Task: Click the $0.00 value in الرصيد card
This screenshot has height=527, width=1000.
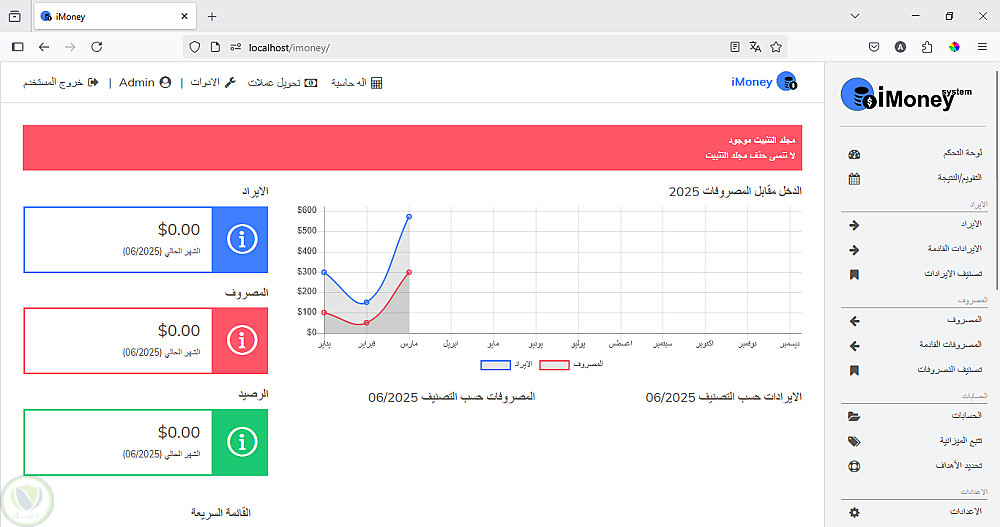Action: pos(179,432)
